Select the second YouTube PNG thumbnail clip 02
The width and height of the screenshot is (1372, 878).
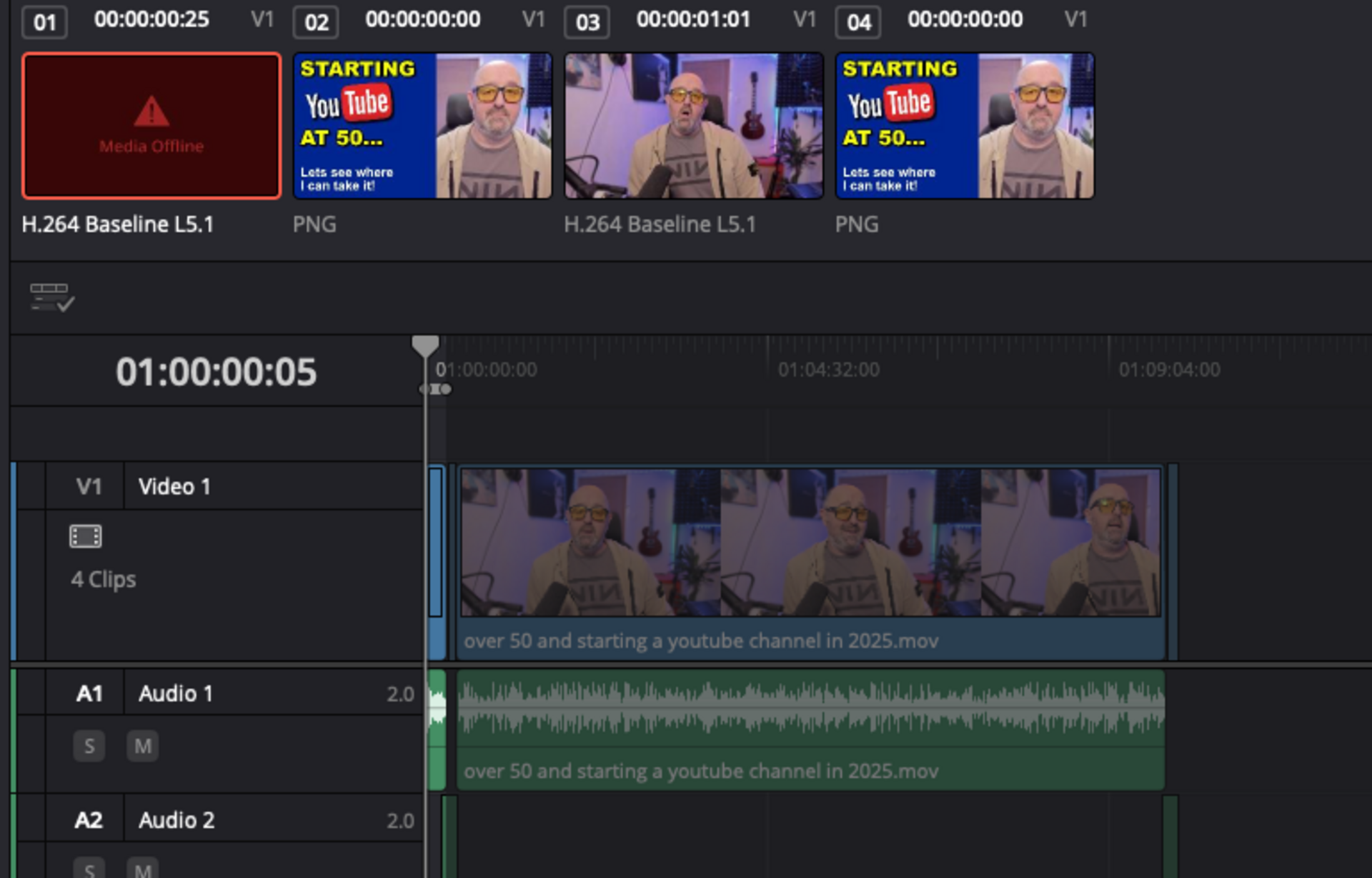pos(422,126)
